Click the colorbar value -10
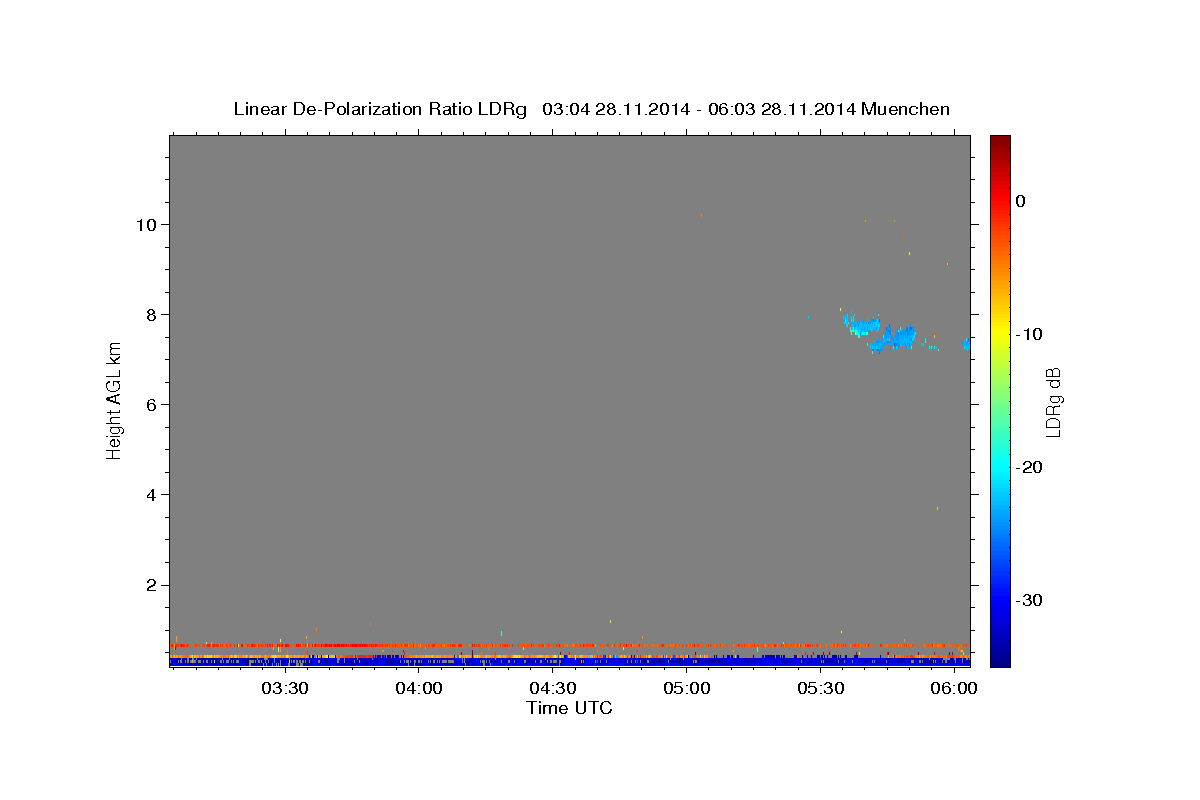Image resolution: width=1200 pixels, height=800 pixels. [x=1029, y=334]
